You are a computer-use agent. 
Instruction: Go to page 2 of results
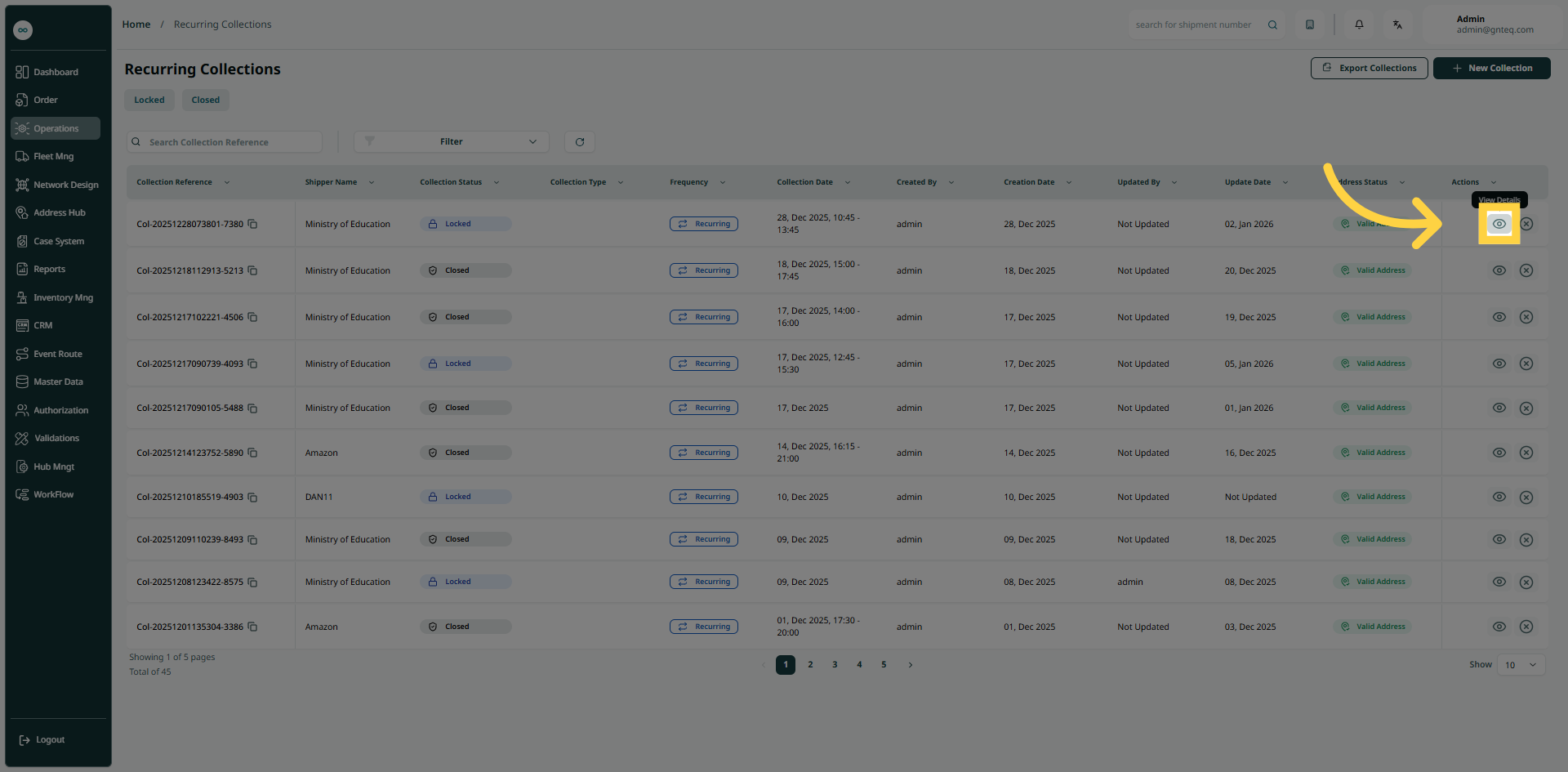pos(810,665)
